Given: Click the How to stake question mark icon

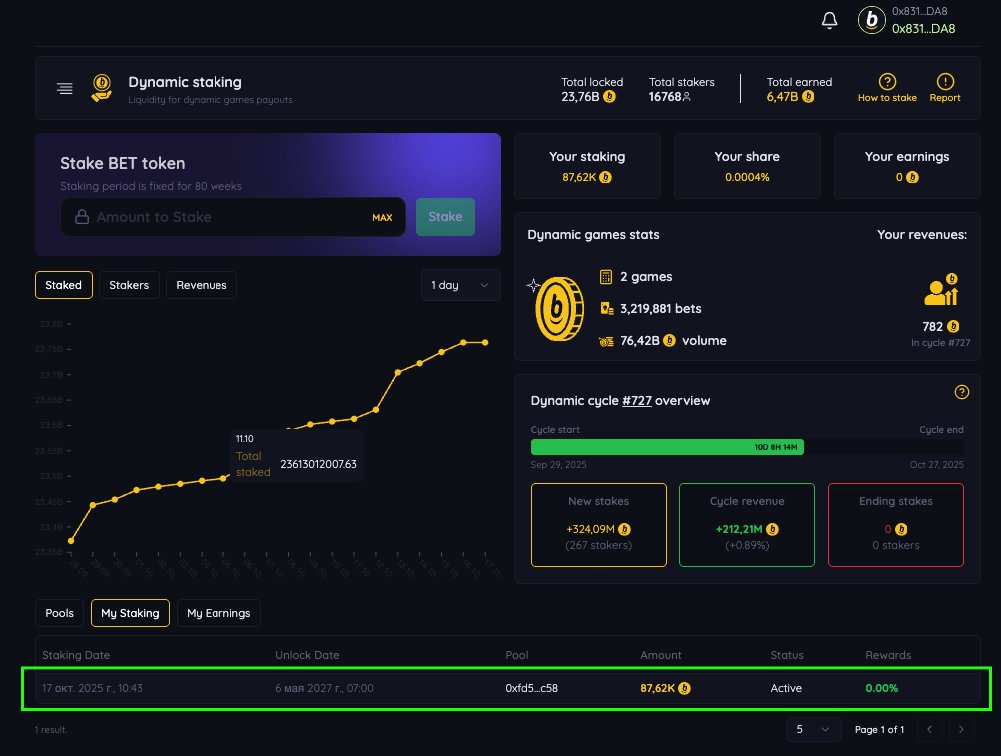Looking at the screenshot, I should pos(886,81).
